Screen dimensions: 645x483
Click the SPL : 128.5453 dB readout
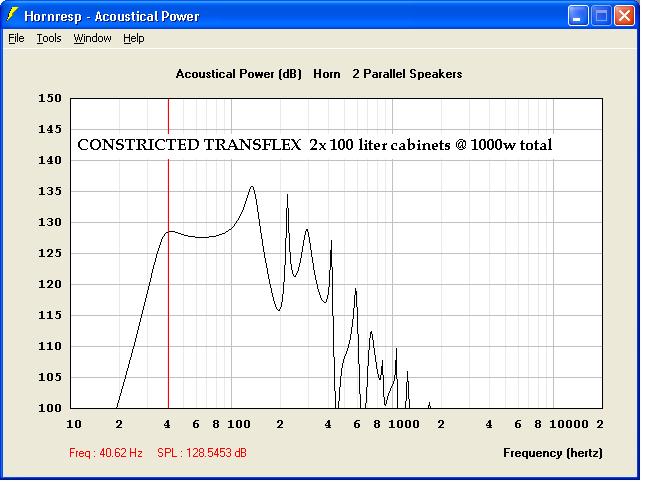(x=202, y=453)
